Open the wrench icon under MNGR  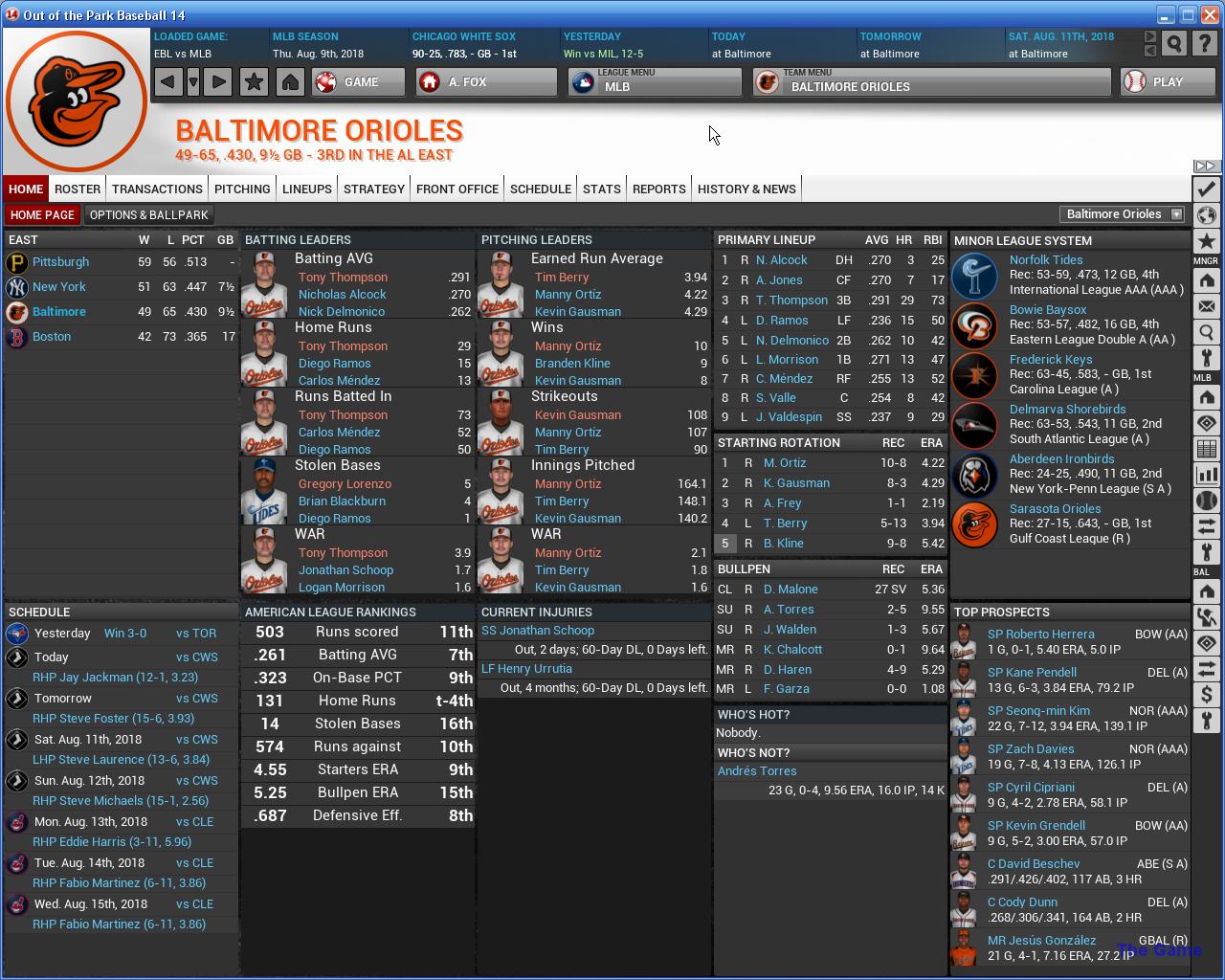(x=1206, y=358)
